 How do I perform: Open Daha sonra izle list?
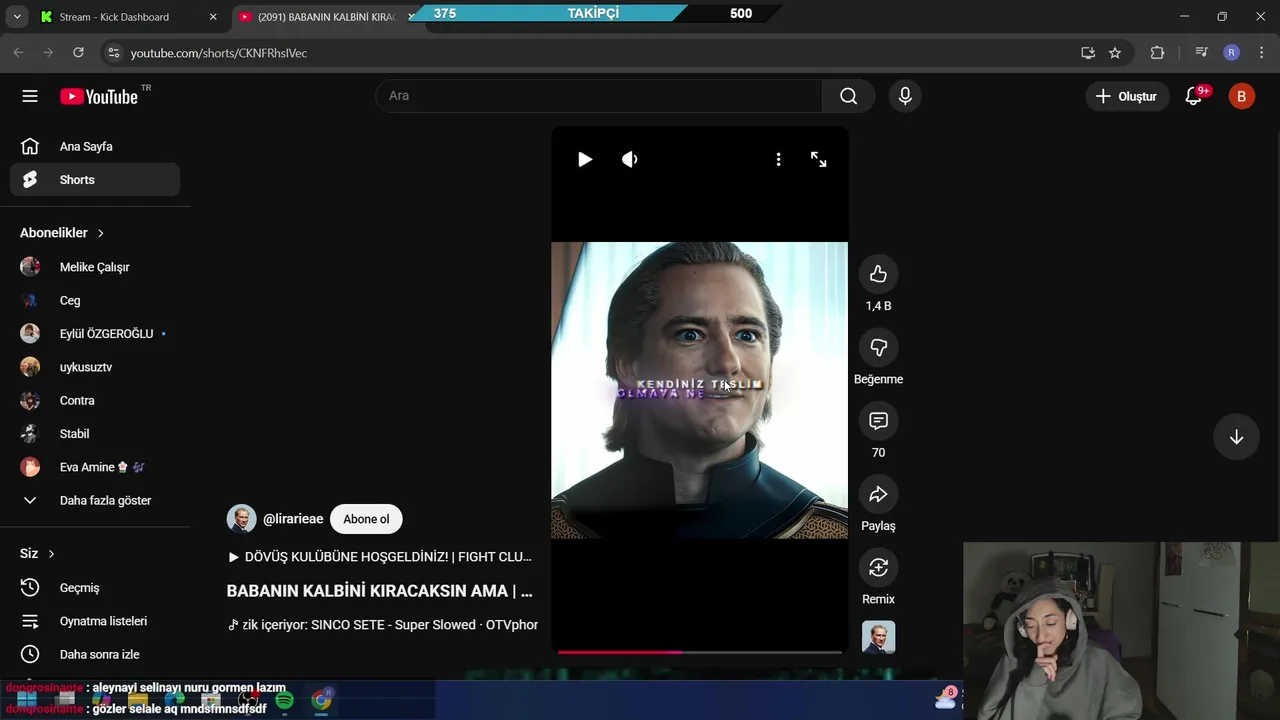(x=95, y=654)
